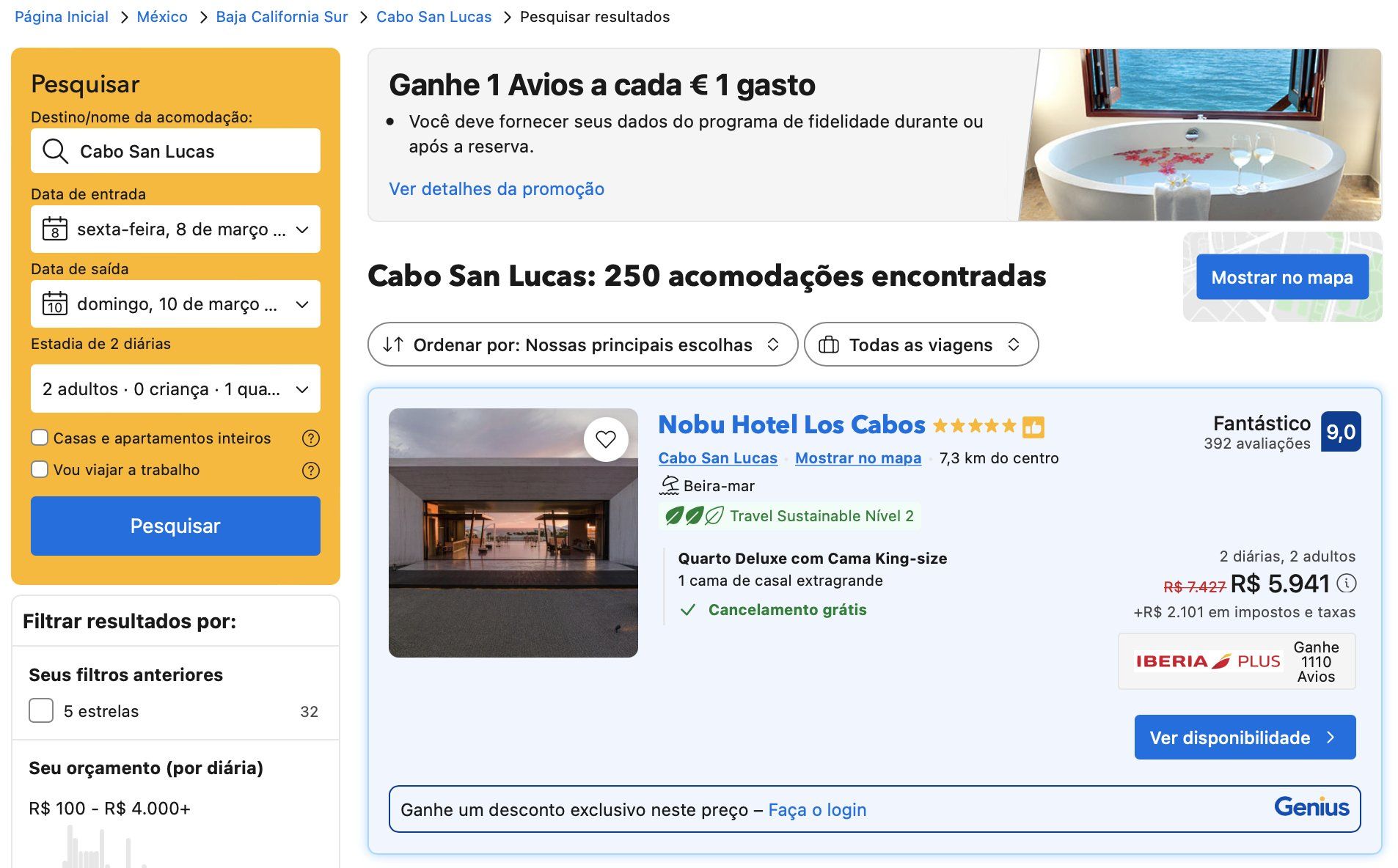Click the 392 avaliações text
This screenshot has height=868, width=1398.
1256,444
